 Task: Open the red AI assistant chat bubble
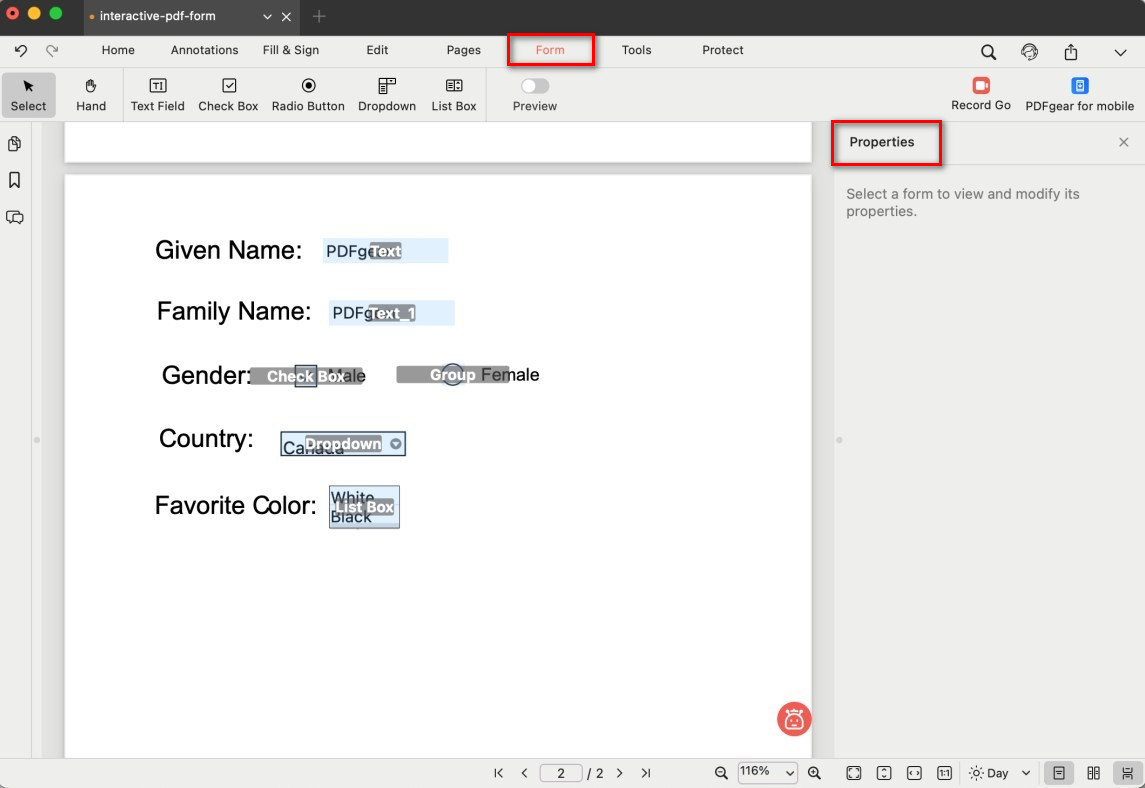(794, 719)
